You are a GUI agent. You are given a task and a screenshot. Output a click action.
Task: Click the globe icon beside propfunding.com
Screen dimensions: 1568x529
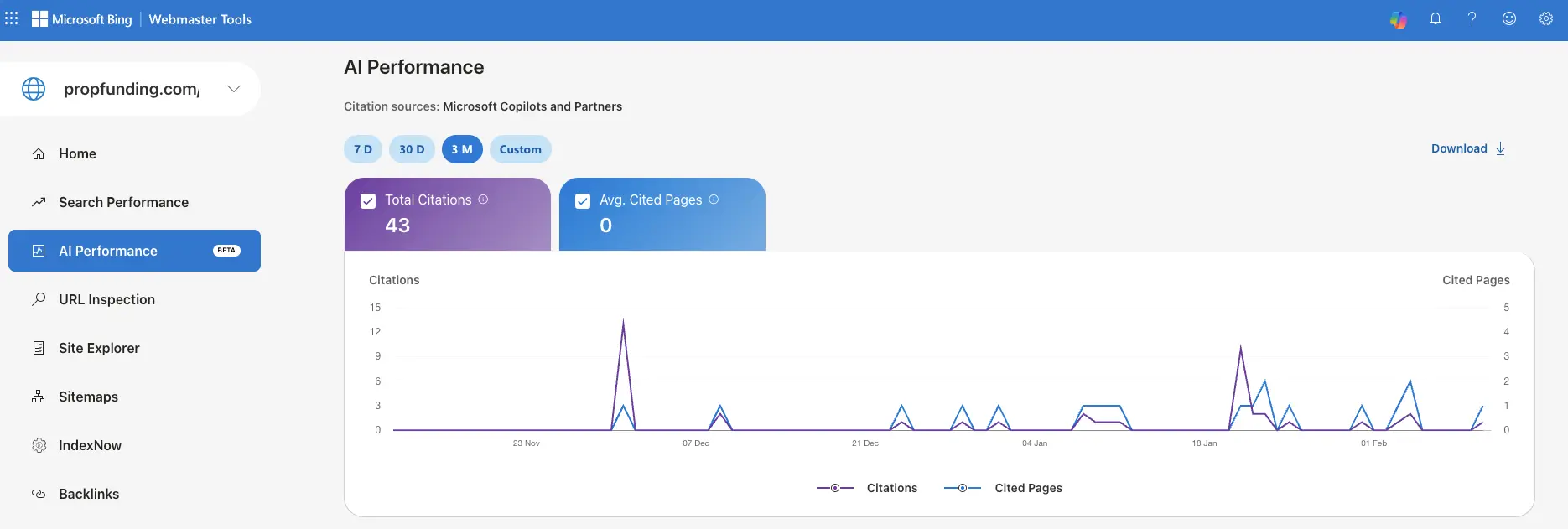click(x=34, y=89)
